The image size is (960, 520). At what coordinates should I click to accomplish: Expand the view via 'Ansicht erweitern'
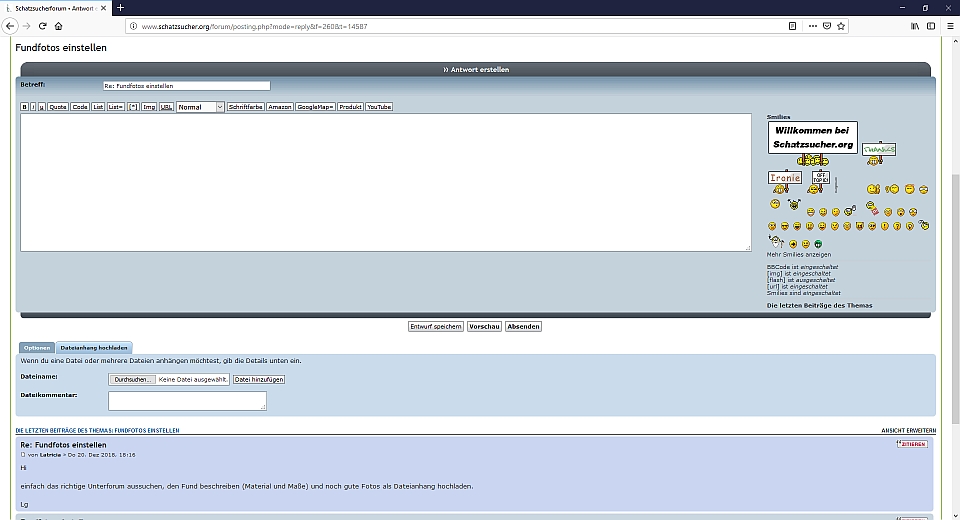pyautogui.click(x=907, y=430)
